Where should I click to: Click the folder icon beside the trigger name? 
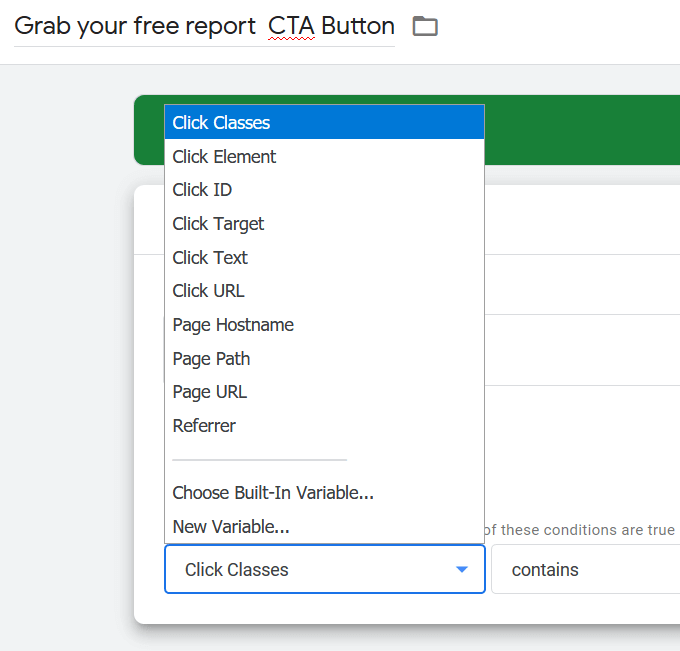click(426, 26)
